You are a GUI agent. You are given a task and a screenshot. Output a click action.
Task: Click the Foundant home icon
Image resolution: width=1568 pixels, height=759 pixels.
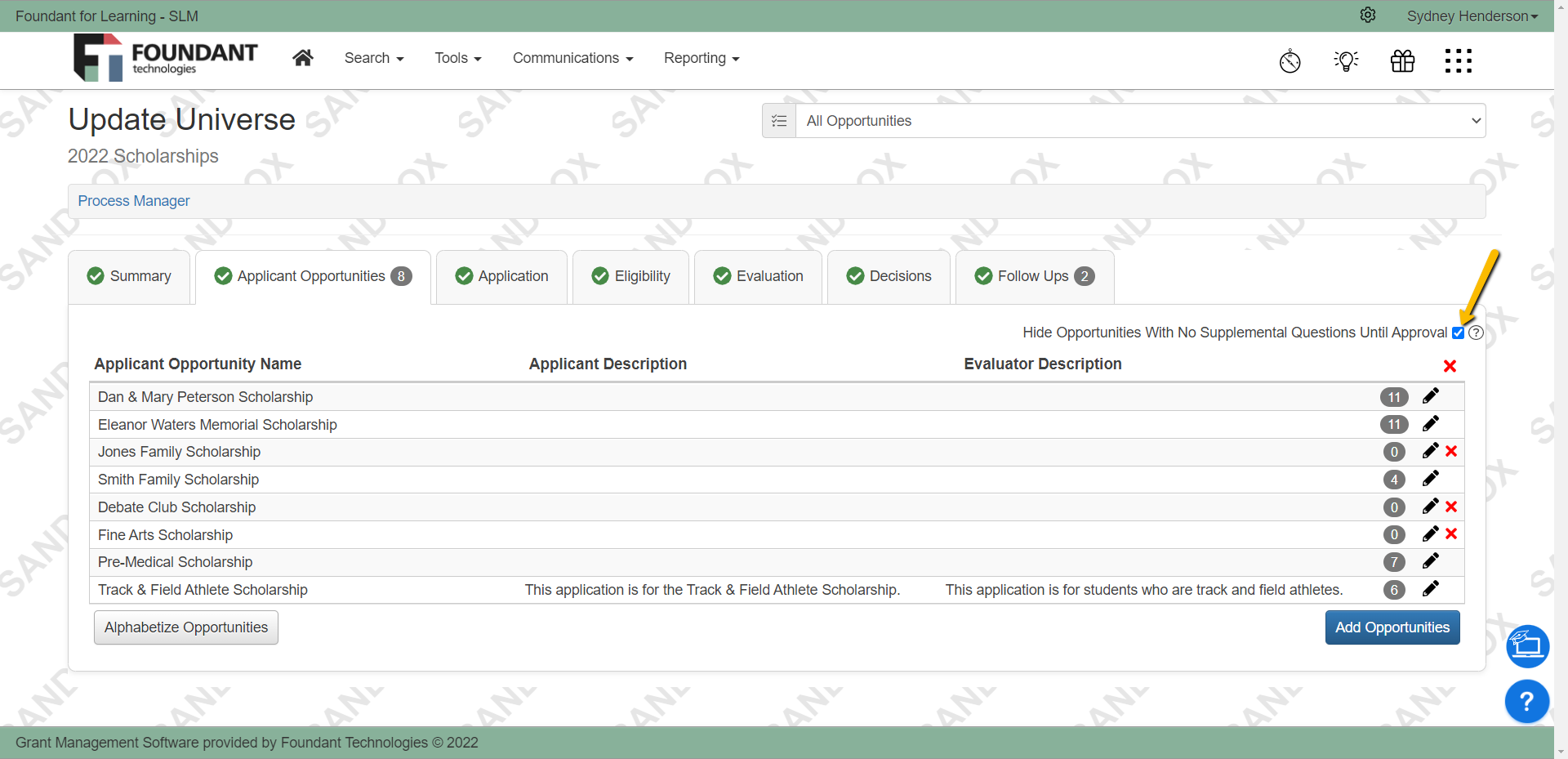[302, 57]
